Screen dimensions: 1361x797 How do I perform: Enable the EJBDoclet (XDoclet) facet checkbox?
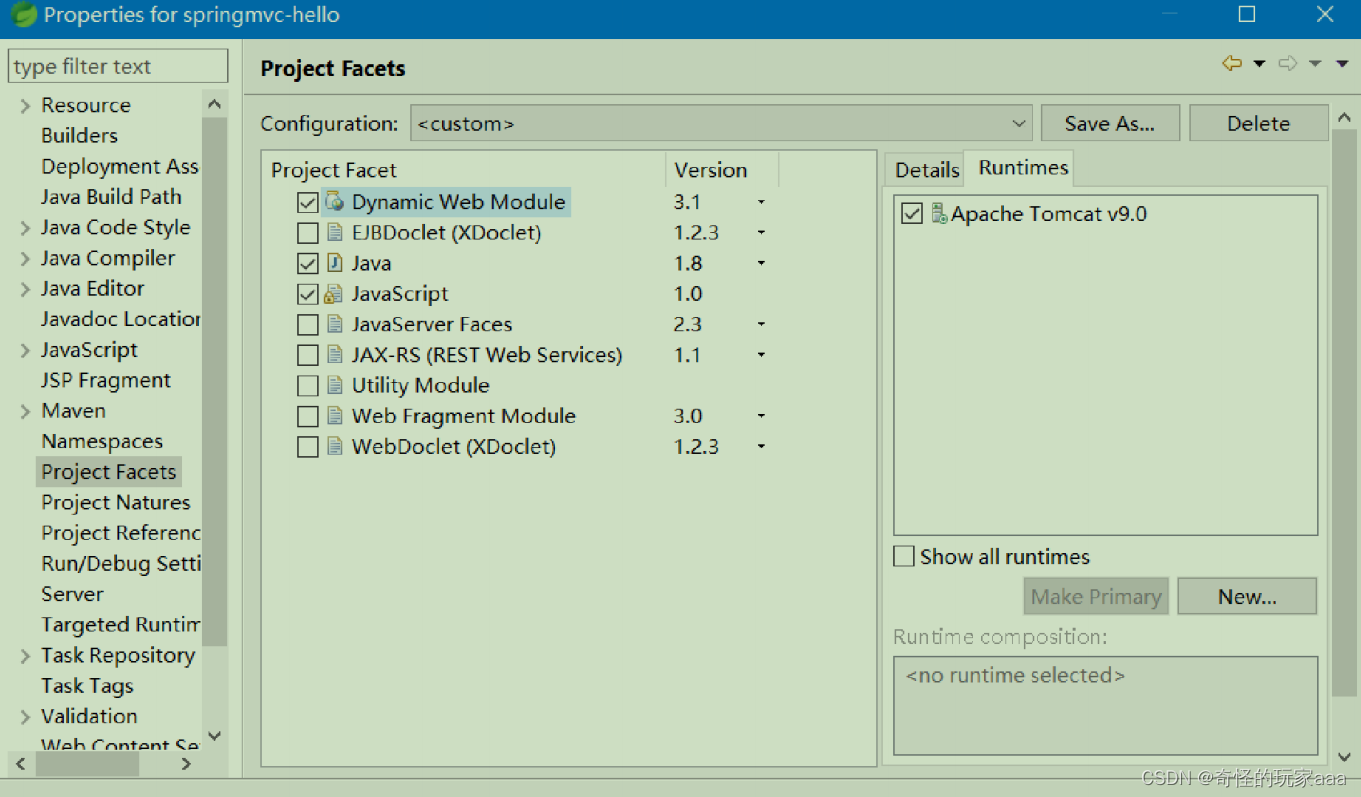click(x=308, y=233)
